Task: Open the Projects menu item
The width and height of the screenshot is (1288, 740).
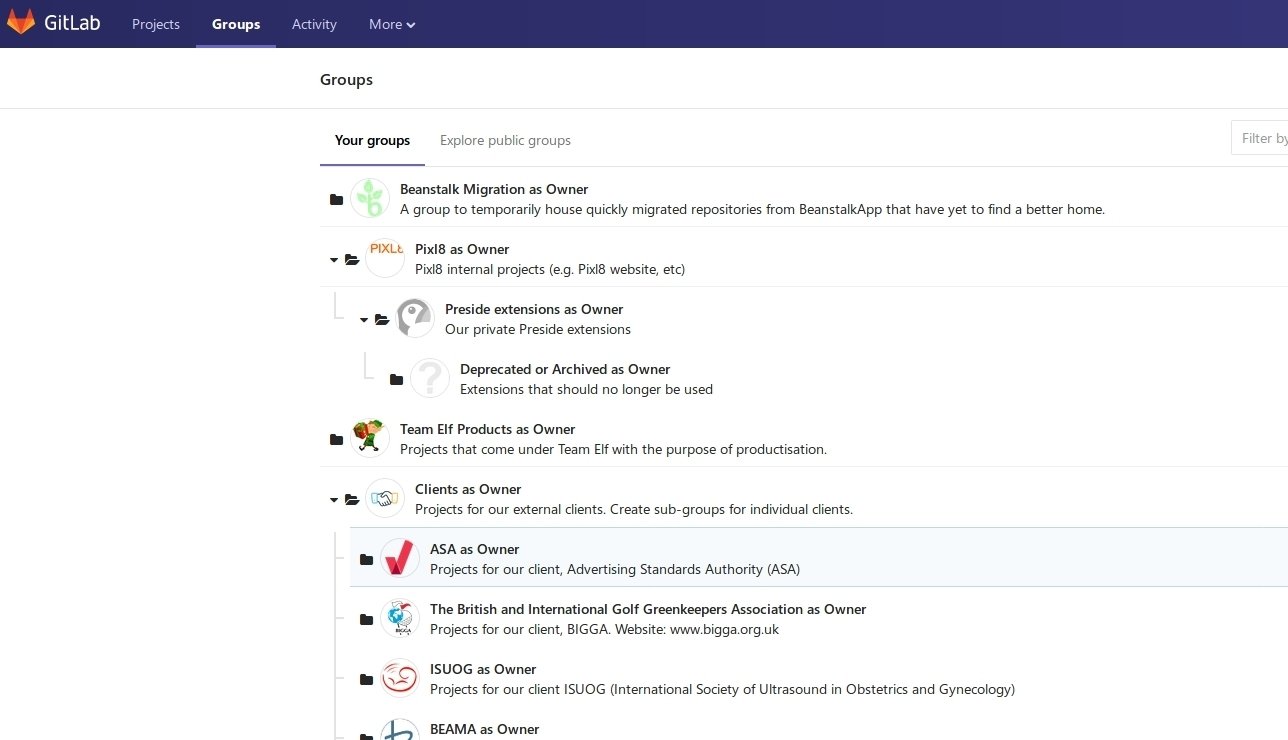Action: (x=156, y=24)
